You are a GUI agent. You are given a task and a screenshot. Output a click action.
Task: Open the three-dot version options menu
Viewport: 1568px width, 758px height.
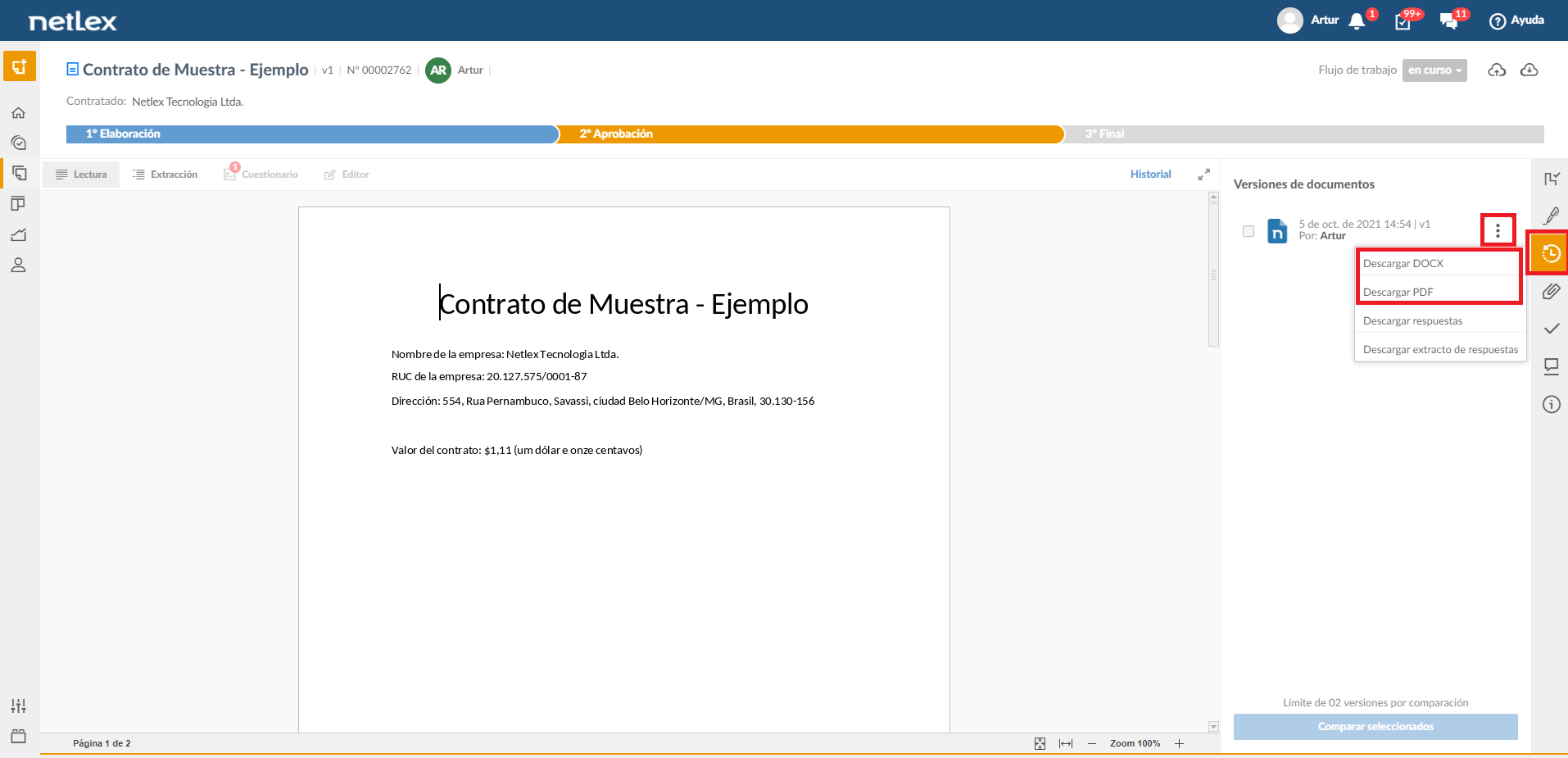(x=1498, y=230)
